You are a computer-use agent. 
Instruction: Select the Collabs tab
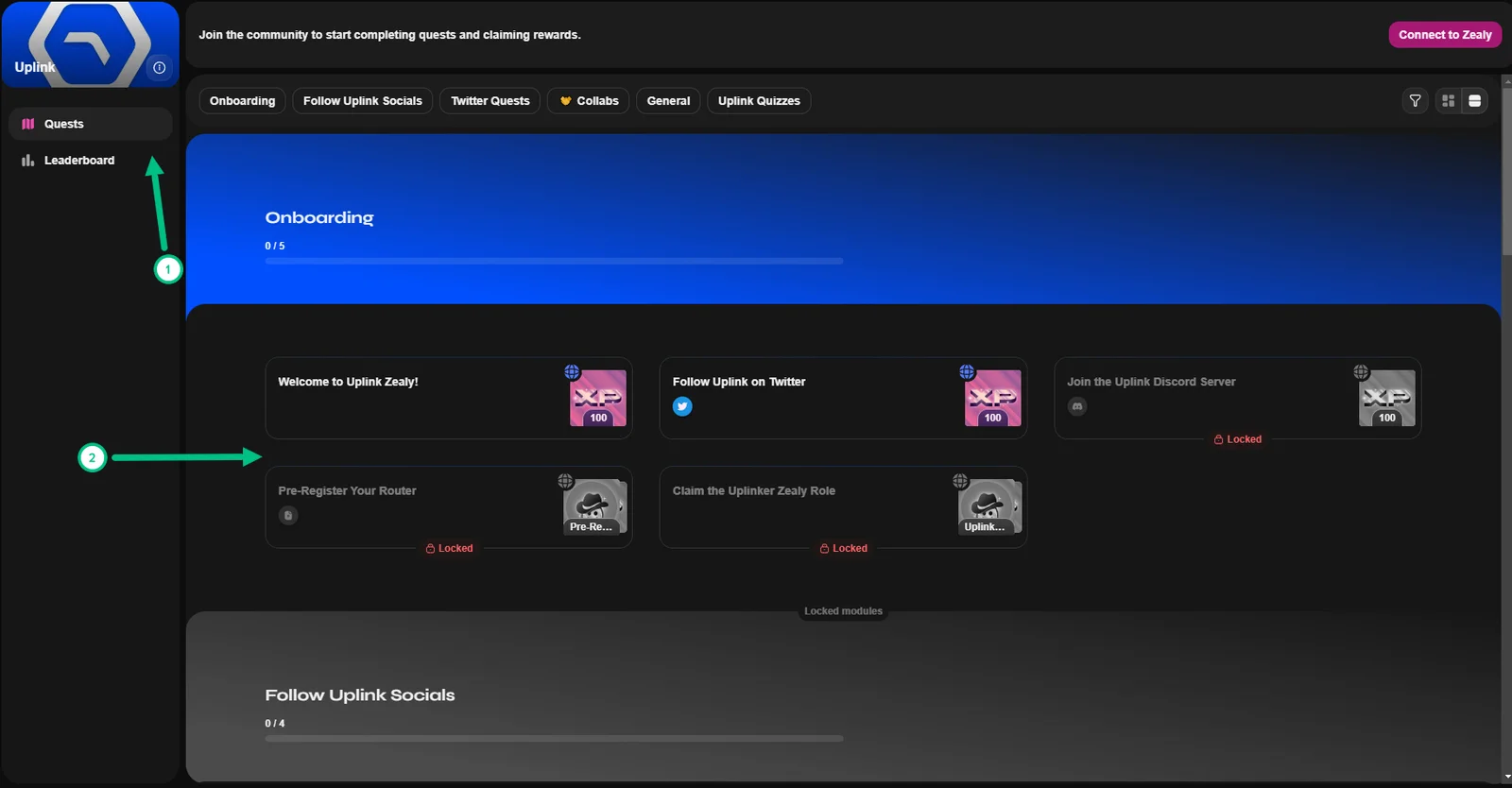589,101
